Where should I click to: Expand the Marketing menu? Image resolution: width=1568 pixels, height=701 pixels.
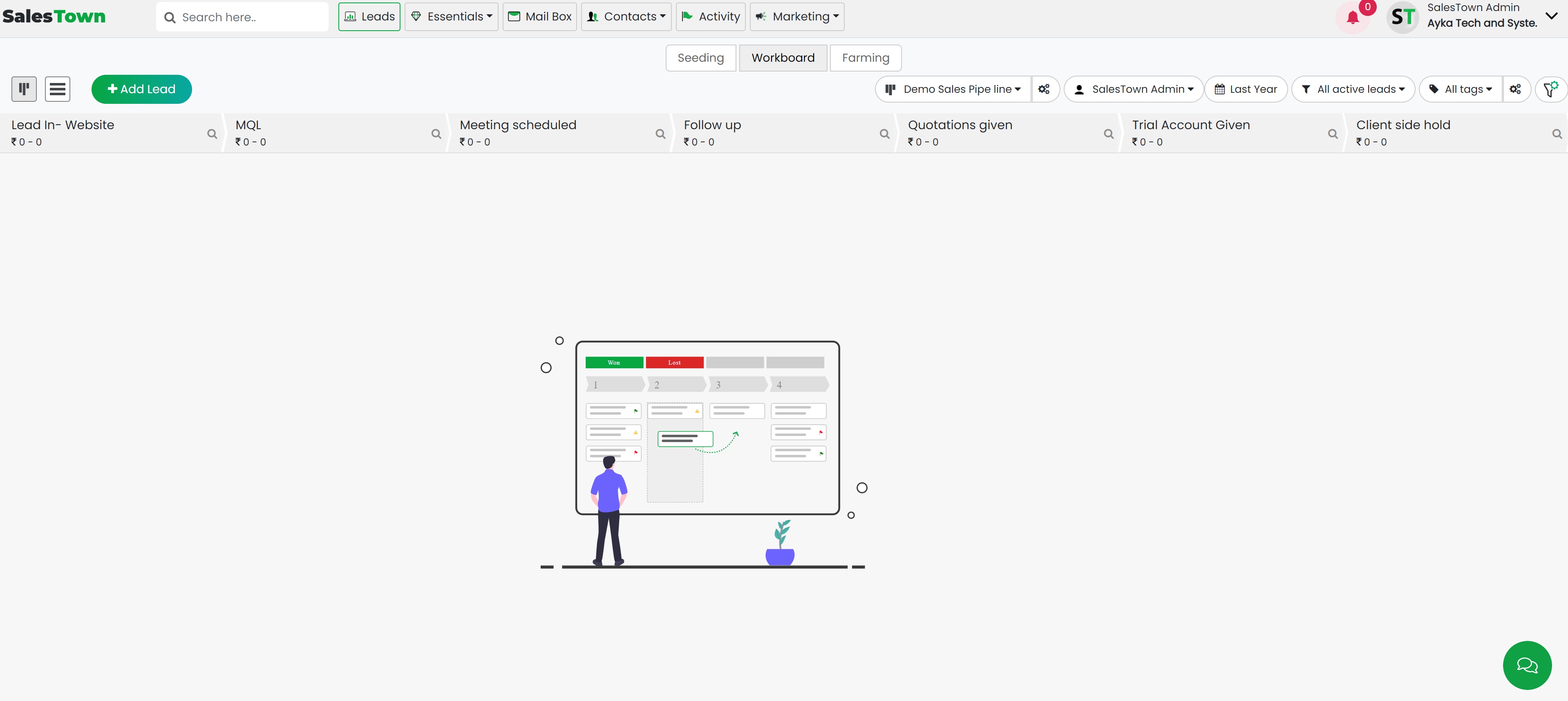tap(797, 16)
